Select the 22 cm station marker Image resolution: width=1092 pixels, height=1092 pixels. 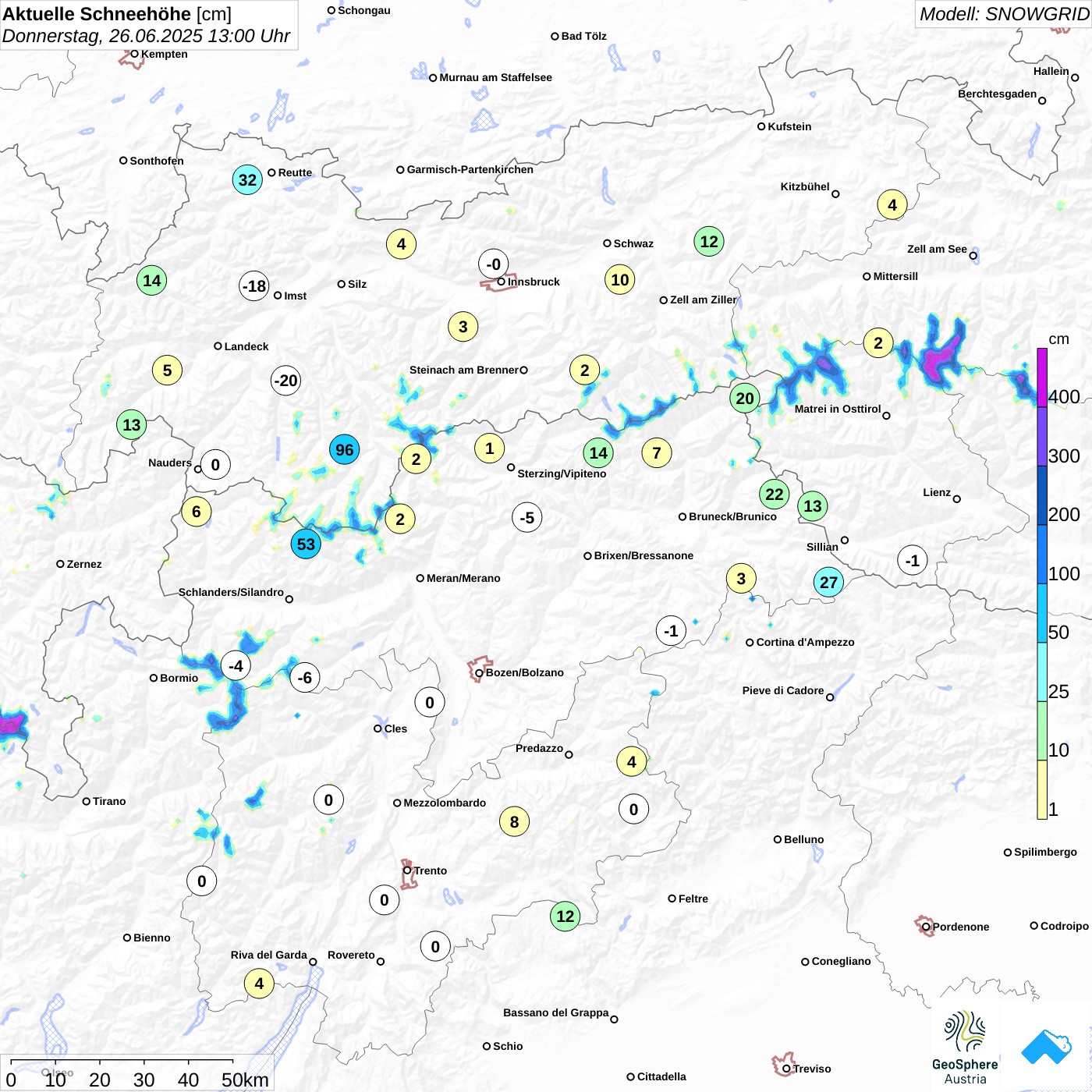[774, 495]
